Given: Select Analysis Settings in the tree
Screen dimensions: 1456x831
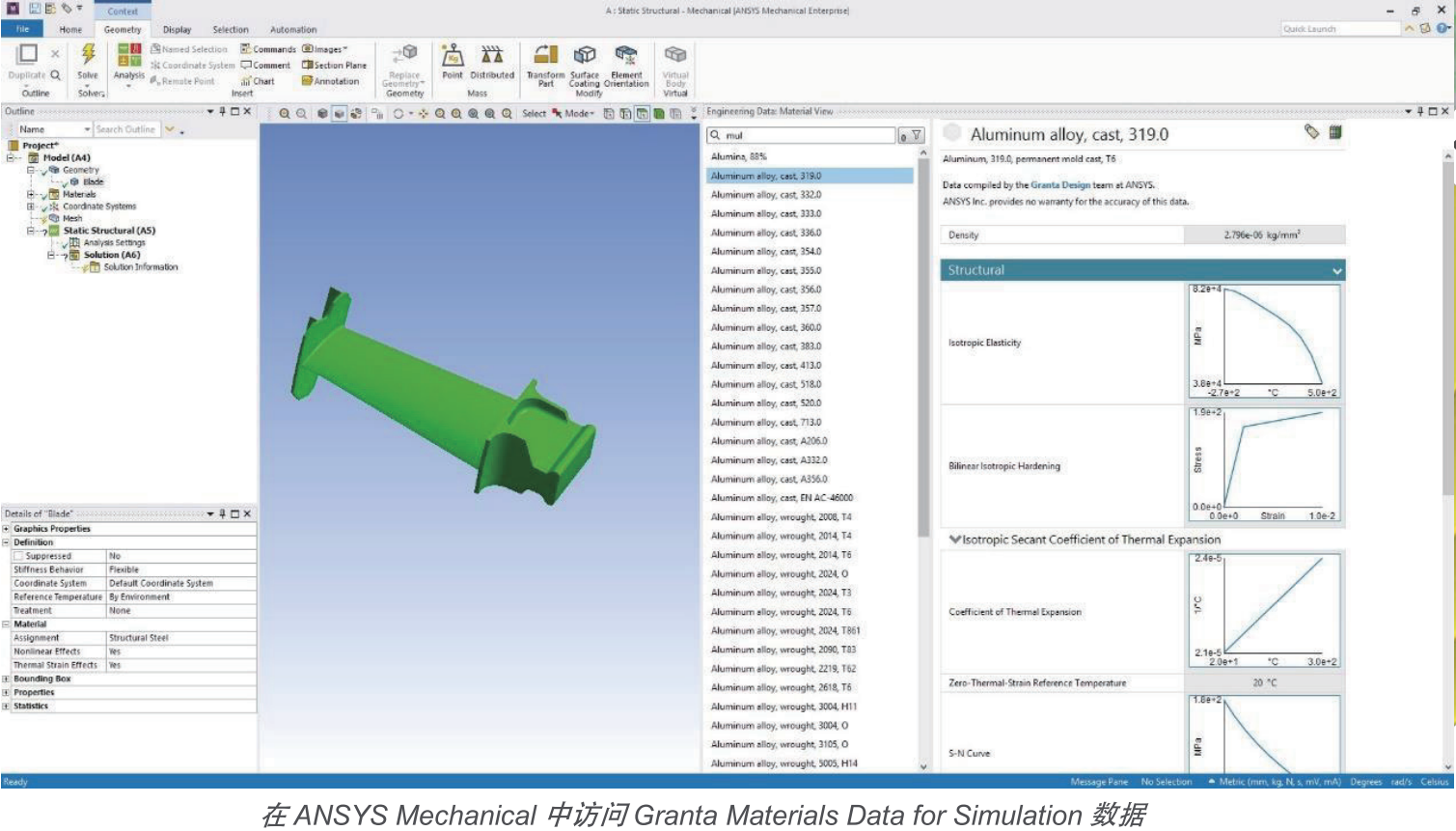Looking at the screenshot, I should tap(114, 243).
